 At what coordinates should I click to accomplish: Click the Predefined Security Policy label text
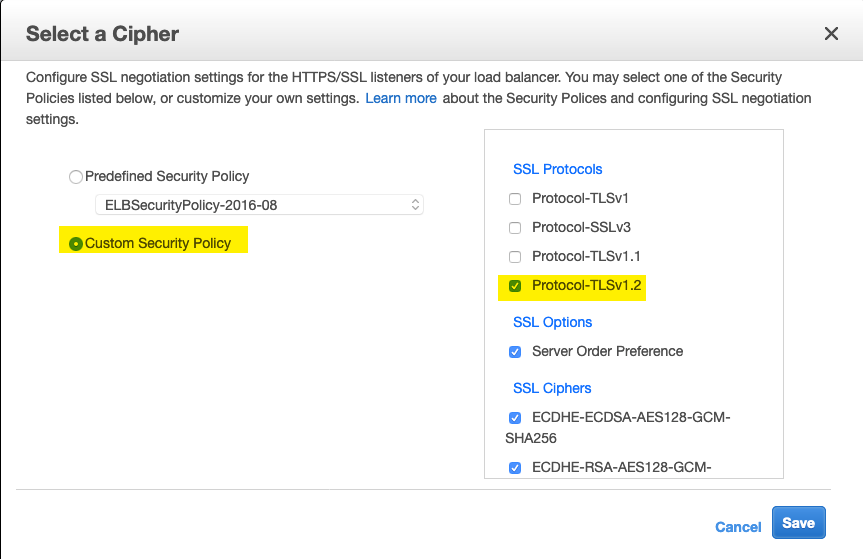[167, 176]
